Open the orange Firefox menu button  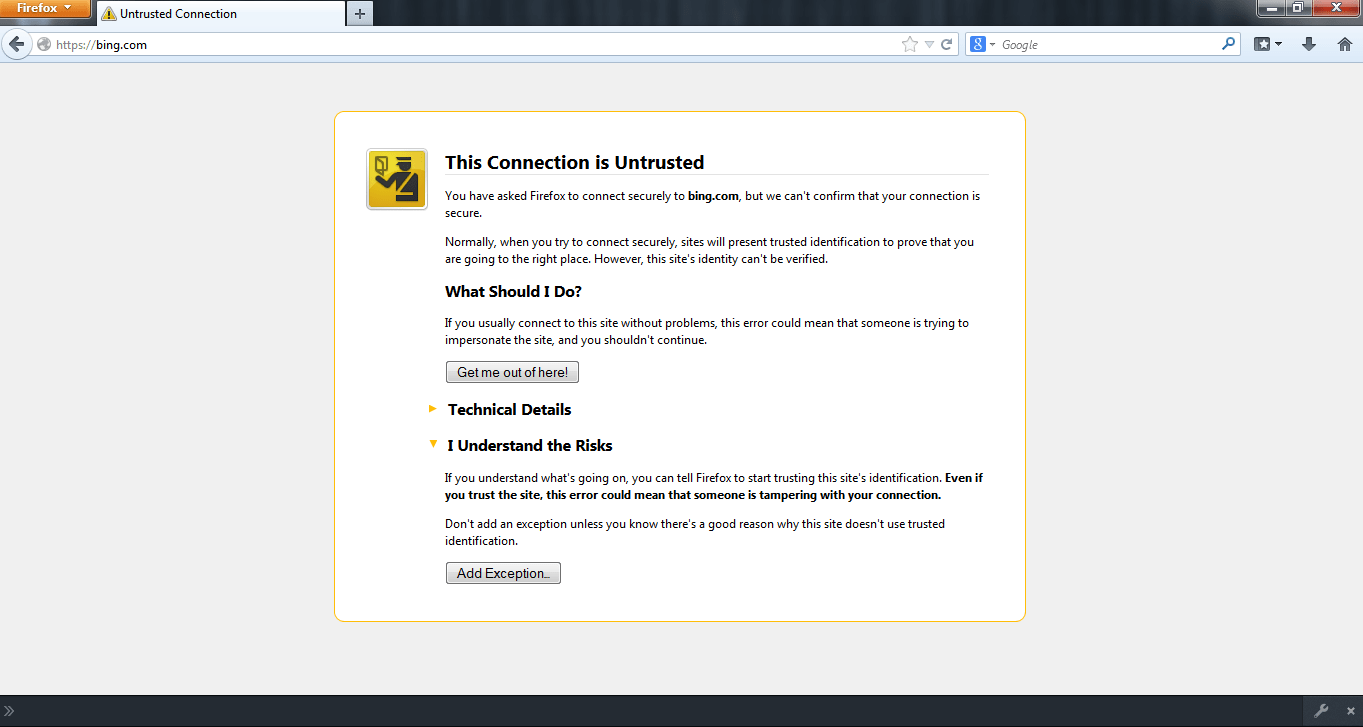[x=45, y=8]
